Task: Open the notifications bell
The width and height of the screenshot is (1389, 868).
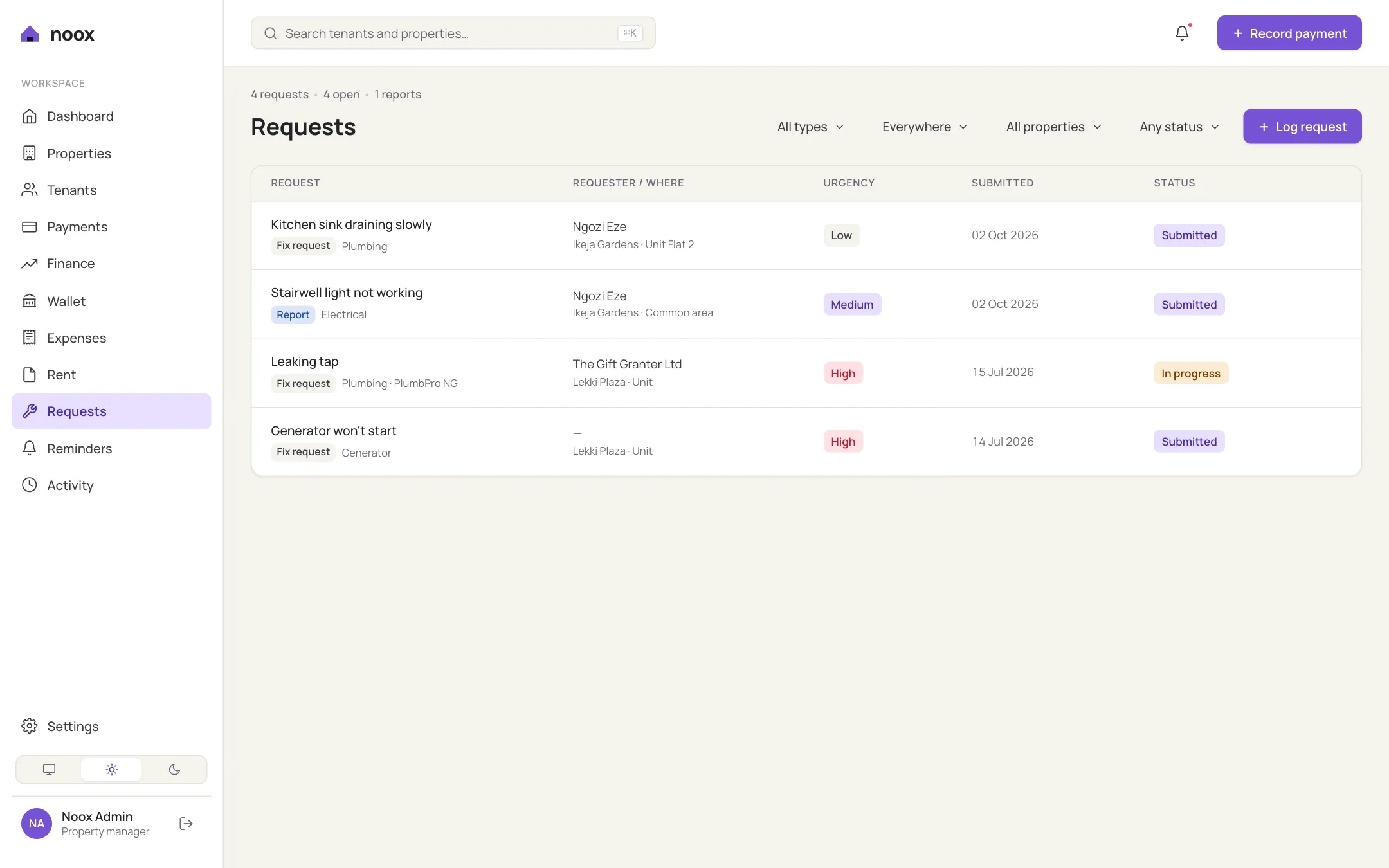Action: [1182, 33]
